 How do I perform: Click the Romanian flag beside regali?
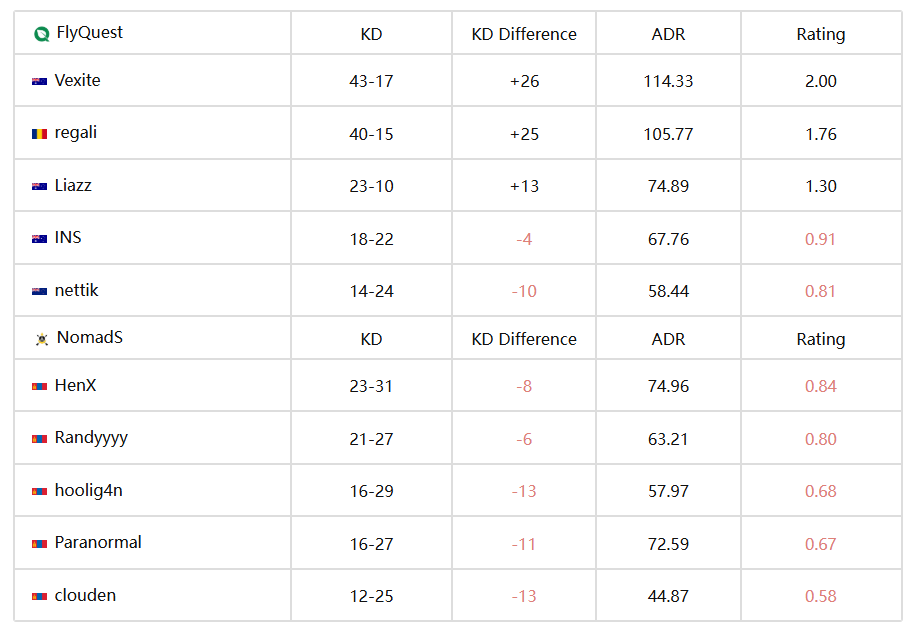(39, 134)
